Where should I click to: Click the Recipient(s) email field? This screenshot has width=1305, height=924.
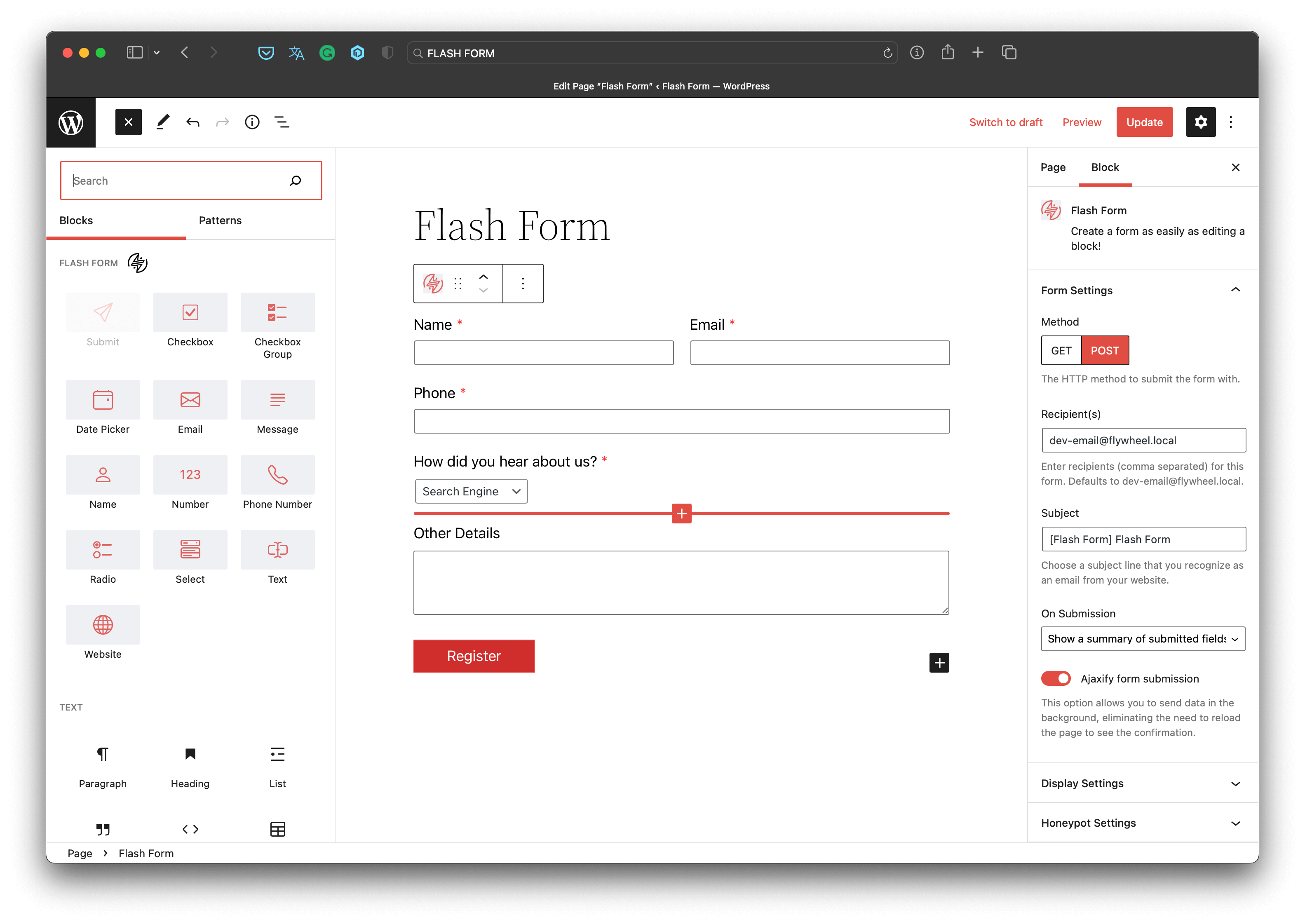pos(1143,441)
